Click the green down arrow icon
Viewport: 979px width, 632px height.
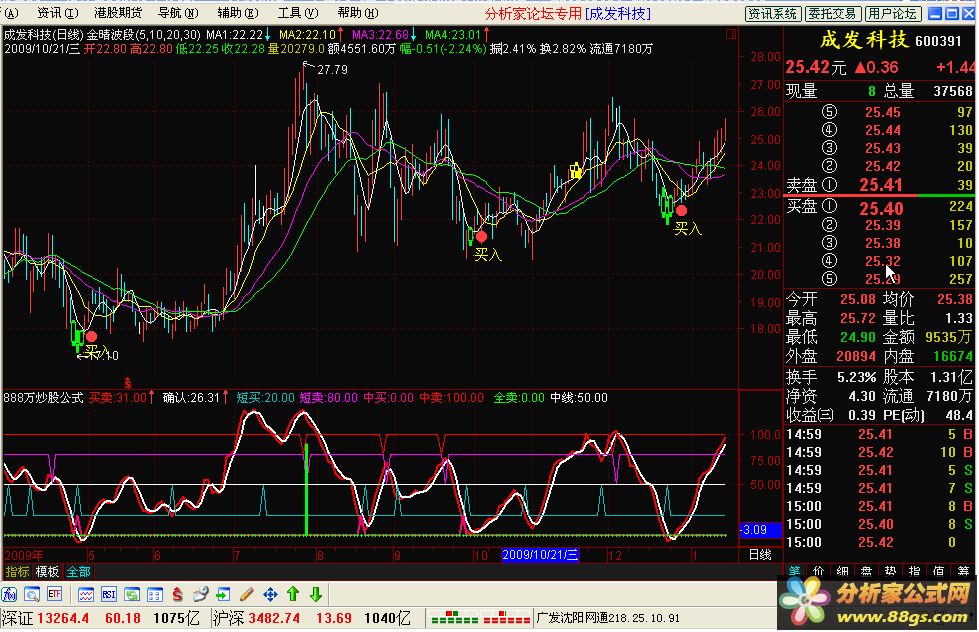tap(316, 595)
